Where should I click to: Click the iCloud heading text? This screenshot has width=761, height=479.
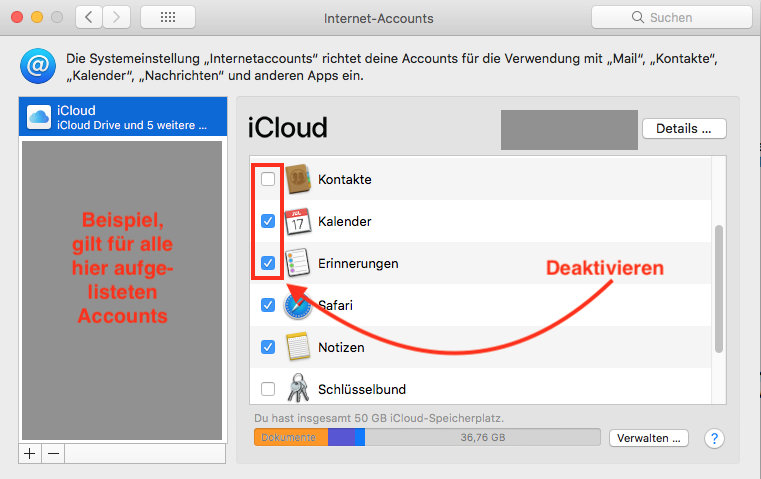tap(288, 128)
